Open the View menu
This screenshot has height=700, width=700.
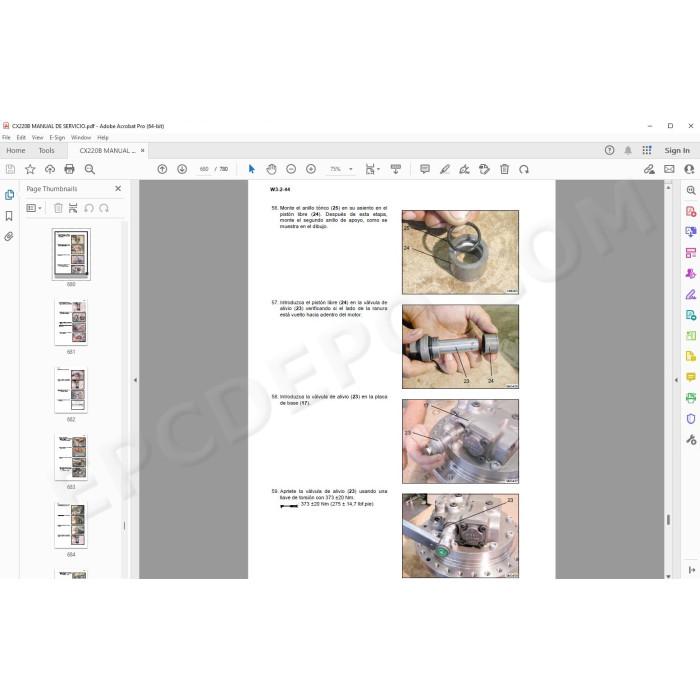(x=38, y=138)
